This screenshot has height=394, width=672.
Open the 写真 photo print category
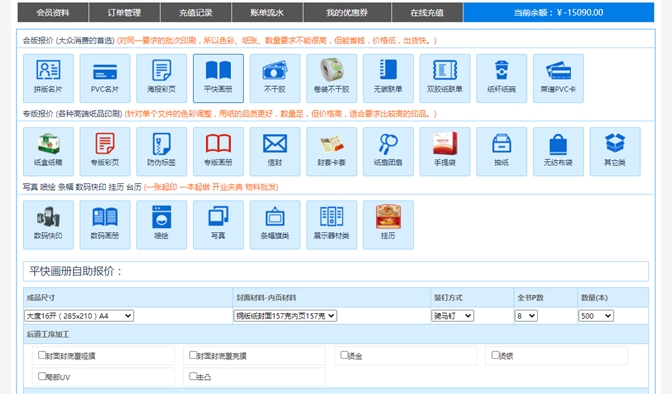point(218,225)
